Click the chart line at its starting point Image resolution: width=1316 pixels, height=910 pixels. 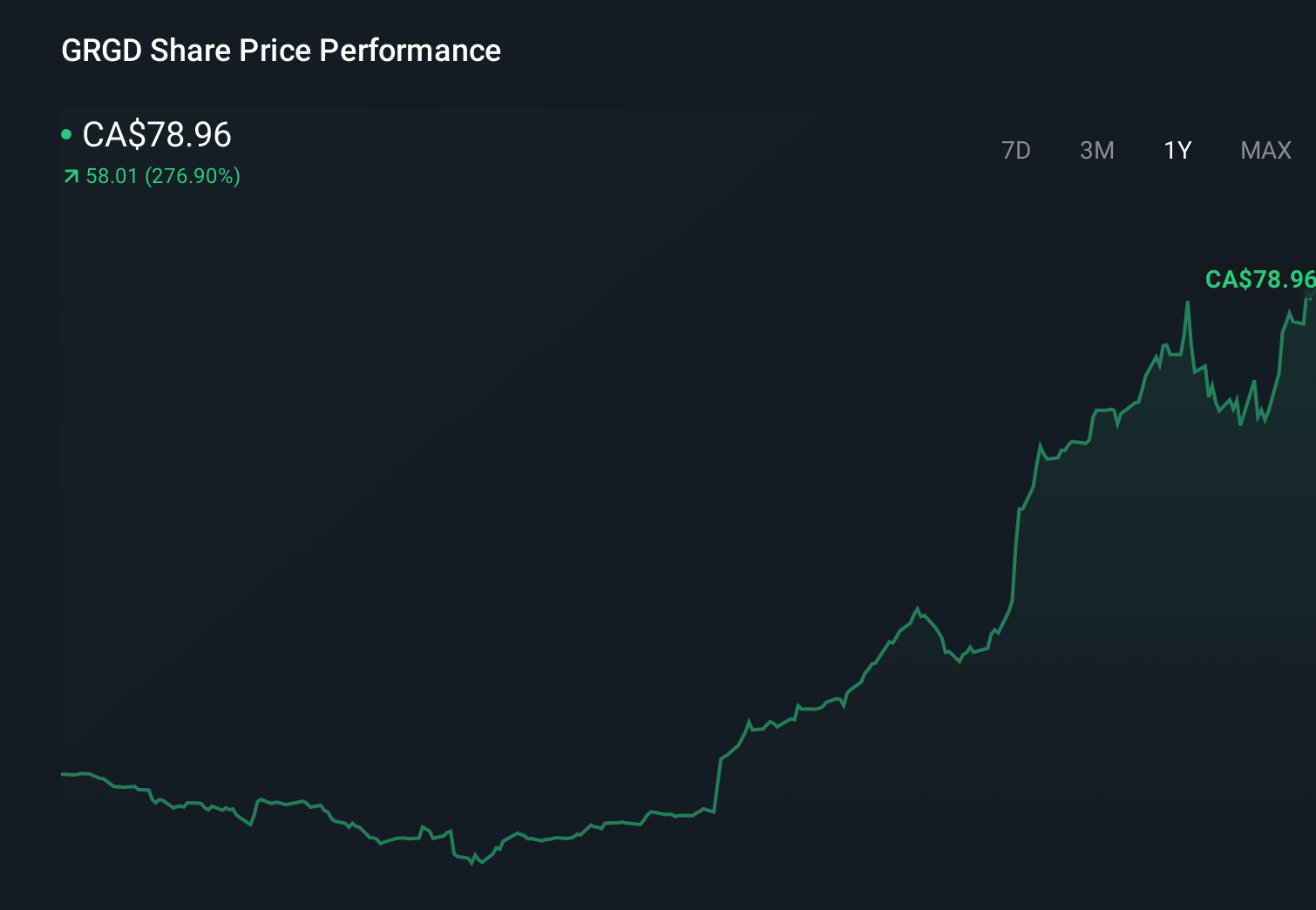pos(63,773)
